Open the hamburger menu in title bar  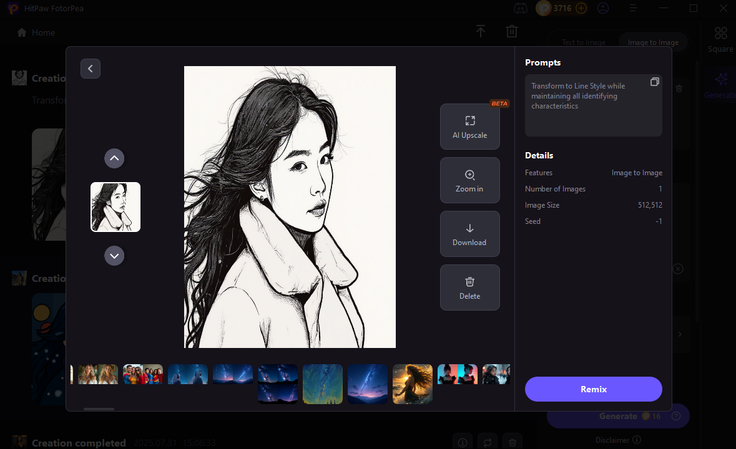tap(633, 8)
